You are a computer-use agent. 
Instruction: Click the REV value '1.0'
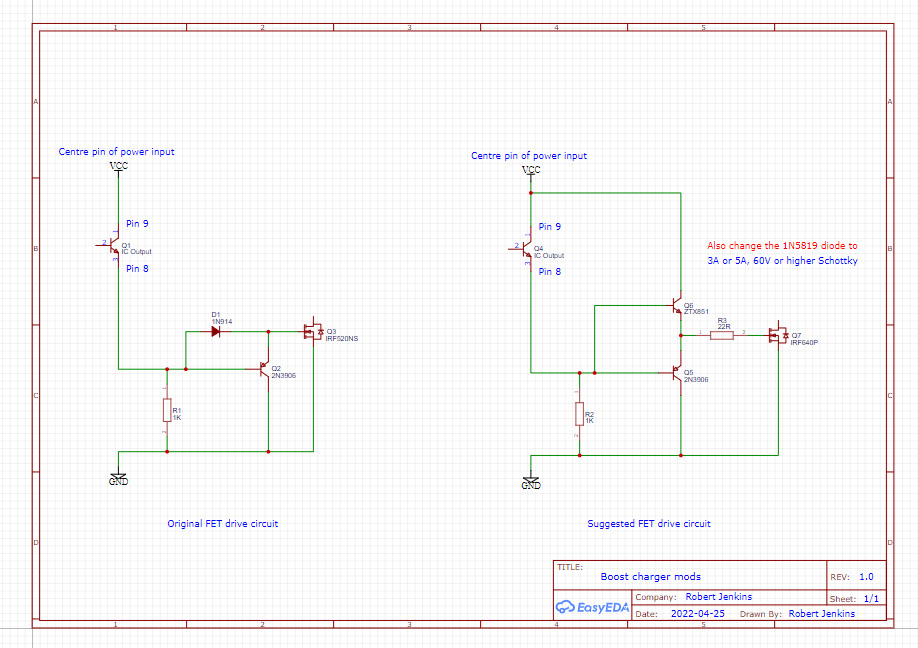click(866, 577)
